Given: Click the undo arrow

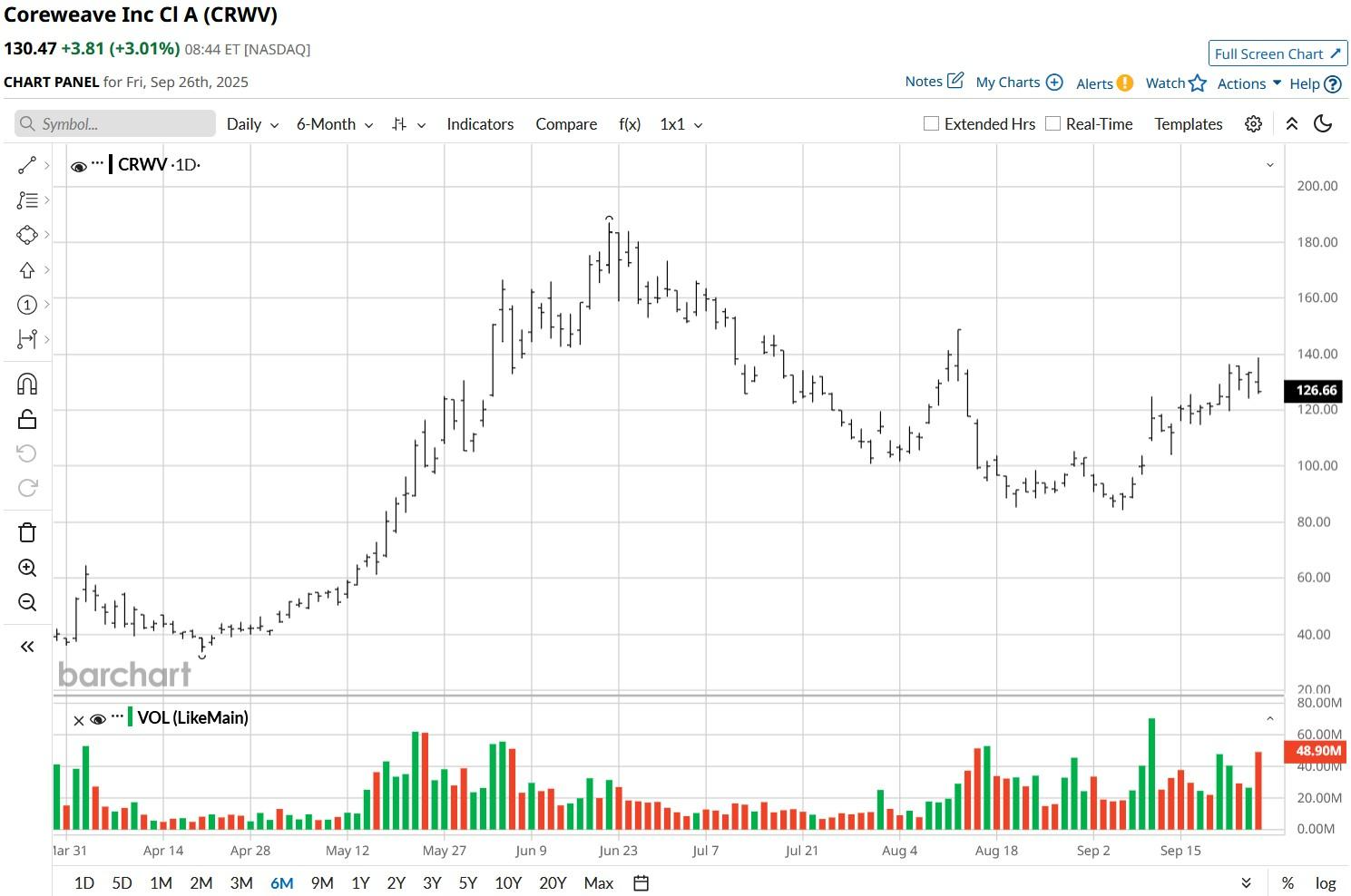Looking at the screenshot, I should (x=26, y=453).
